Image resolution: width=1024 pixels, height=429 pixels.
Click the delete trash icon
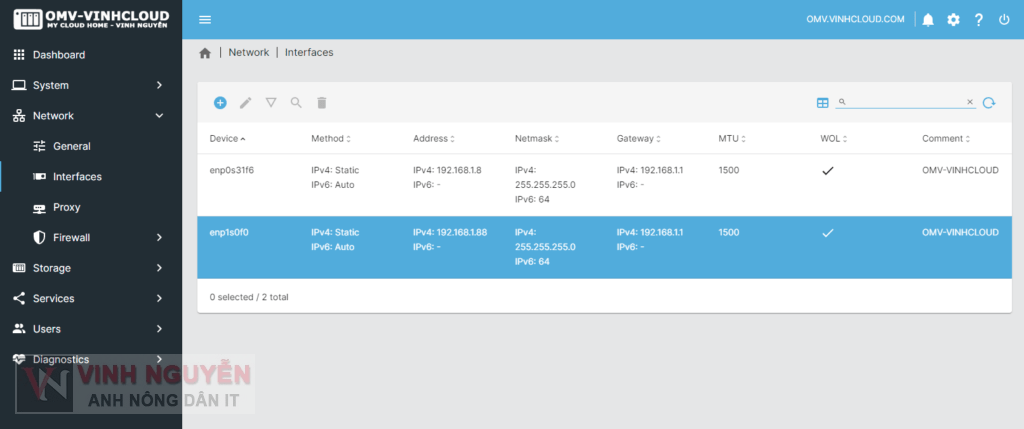[x=322, y=103]
